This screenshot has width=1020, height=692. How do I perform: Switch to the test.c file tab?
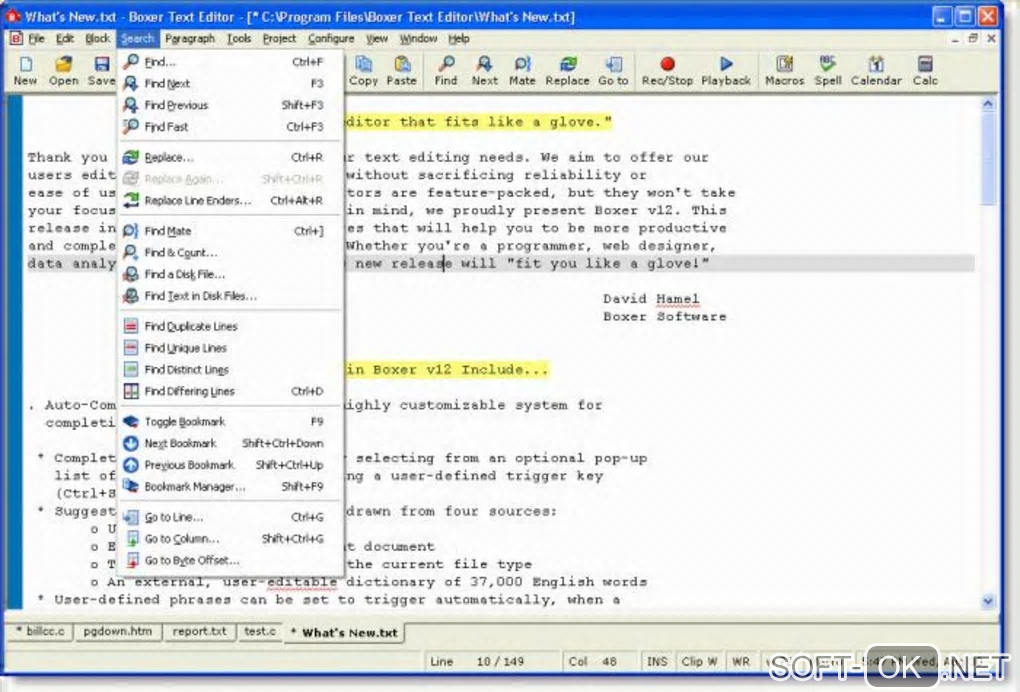coord(260,631)
